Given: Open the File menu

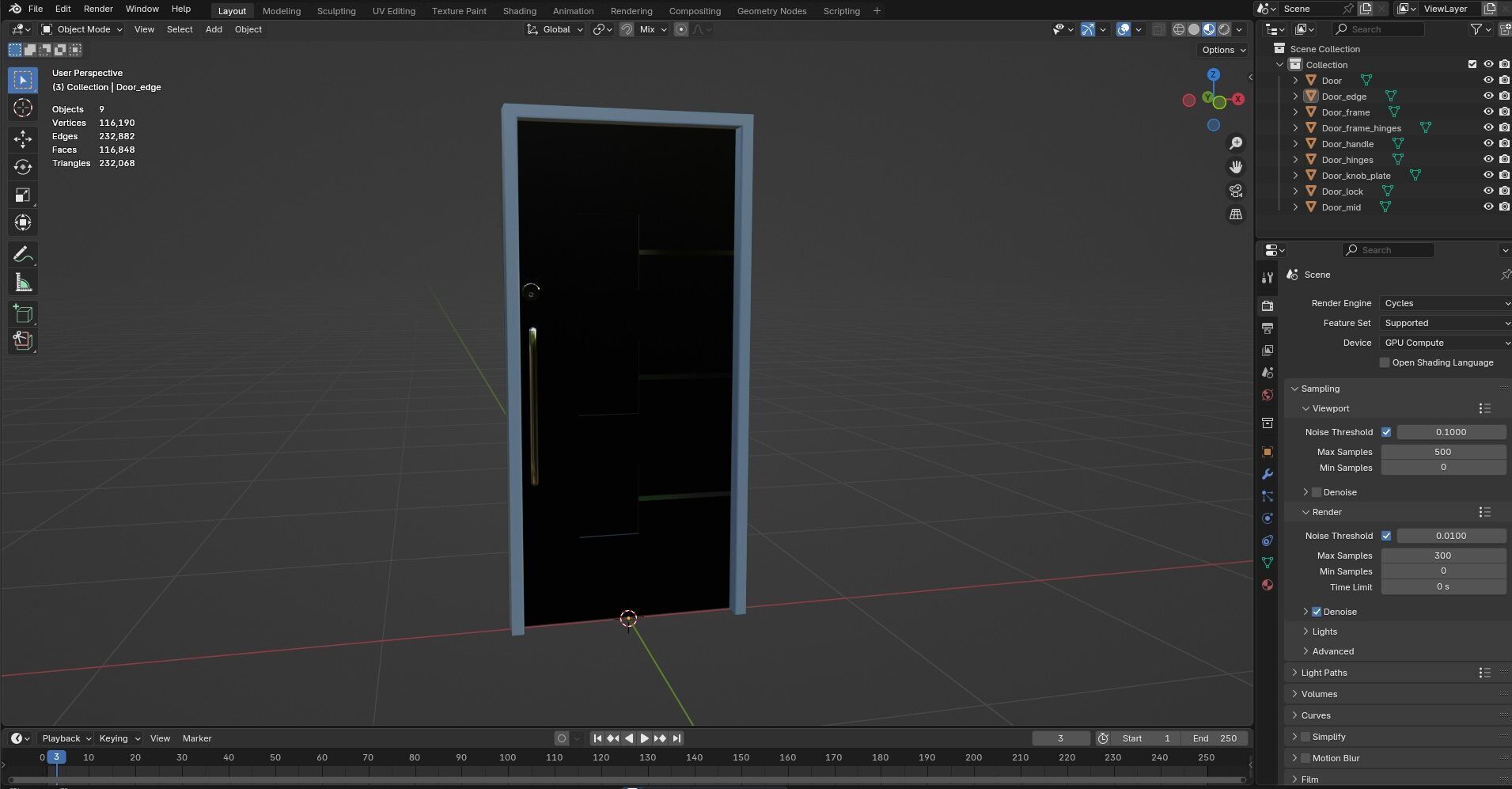Looking at the screenshot, I should pyautogui.click(x=36, y=9).
